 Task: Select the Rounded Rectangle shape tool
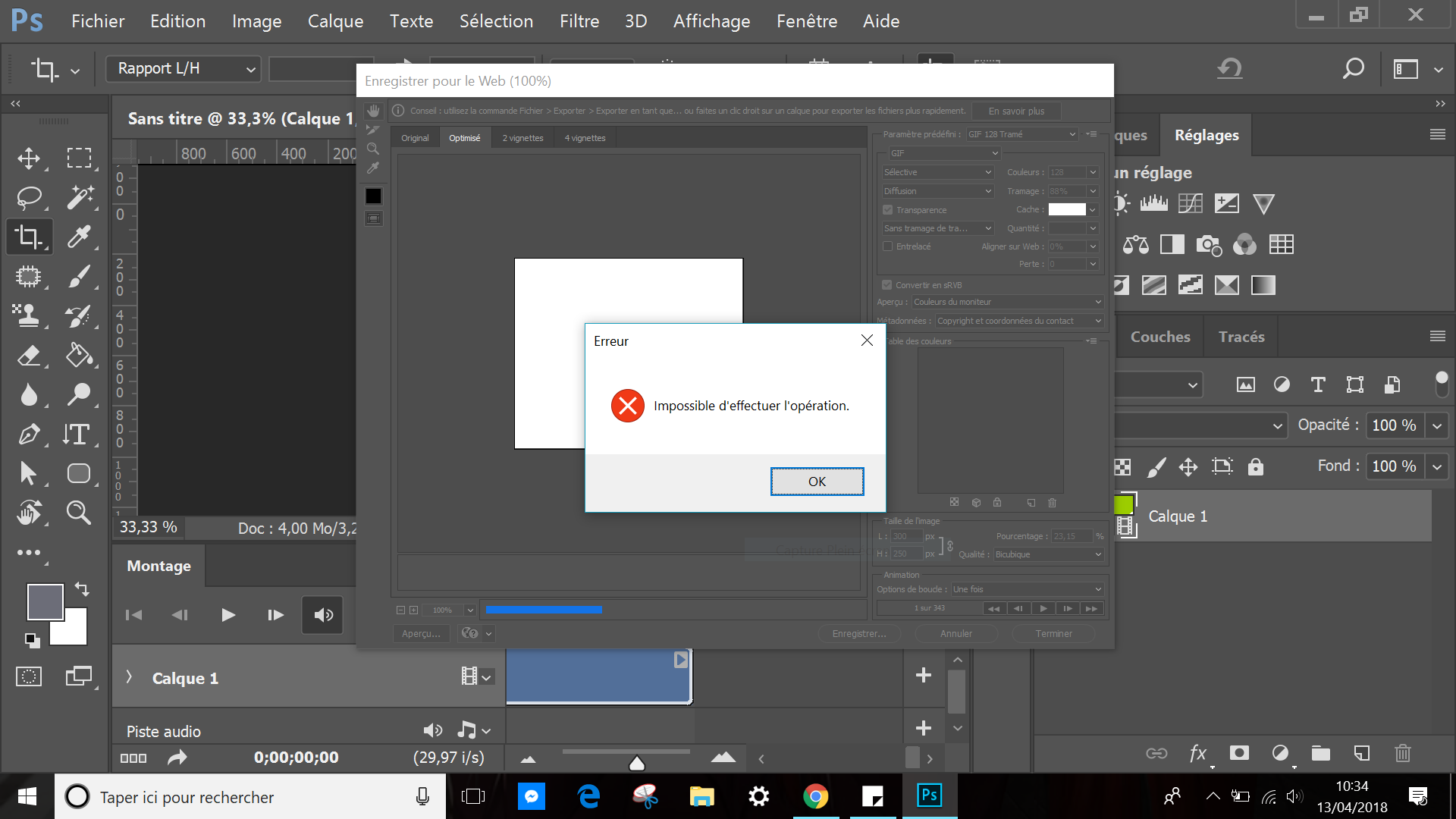(79, 473)
